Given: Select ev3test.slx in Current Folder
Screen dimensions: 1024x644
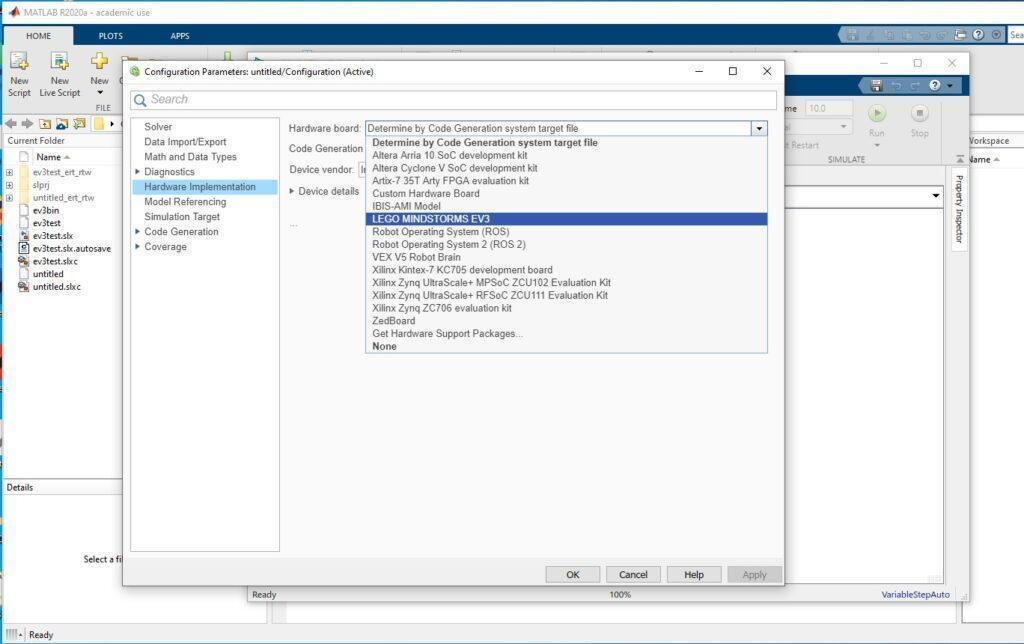Looking at the screenshot, I should coord(52,236).
